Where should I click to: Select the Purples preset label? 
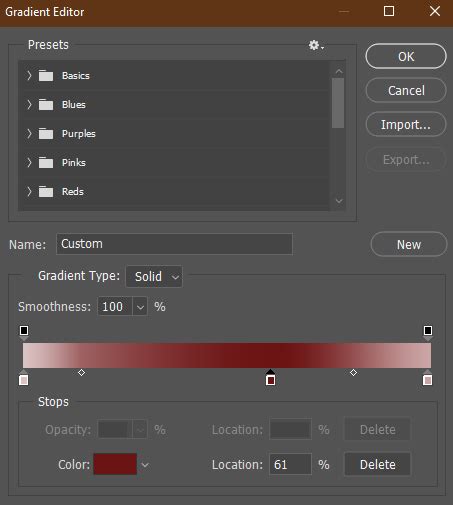[79, 134]
